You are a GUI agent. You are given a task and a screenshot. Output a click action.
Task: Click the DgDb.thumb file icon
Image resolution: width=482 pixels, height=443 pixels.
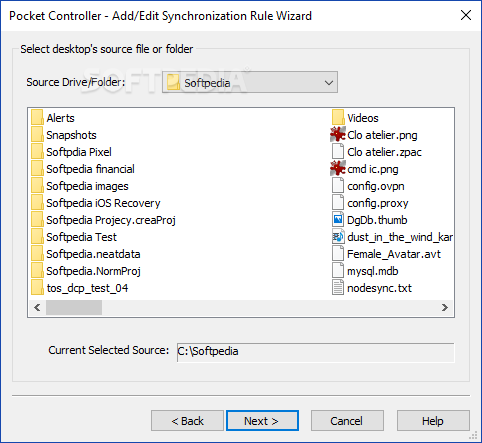click(338, 220)
